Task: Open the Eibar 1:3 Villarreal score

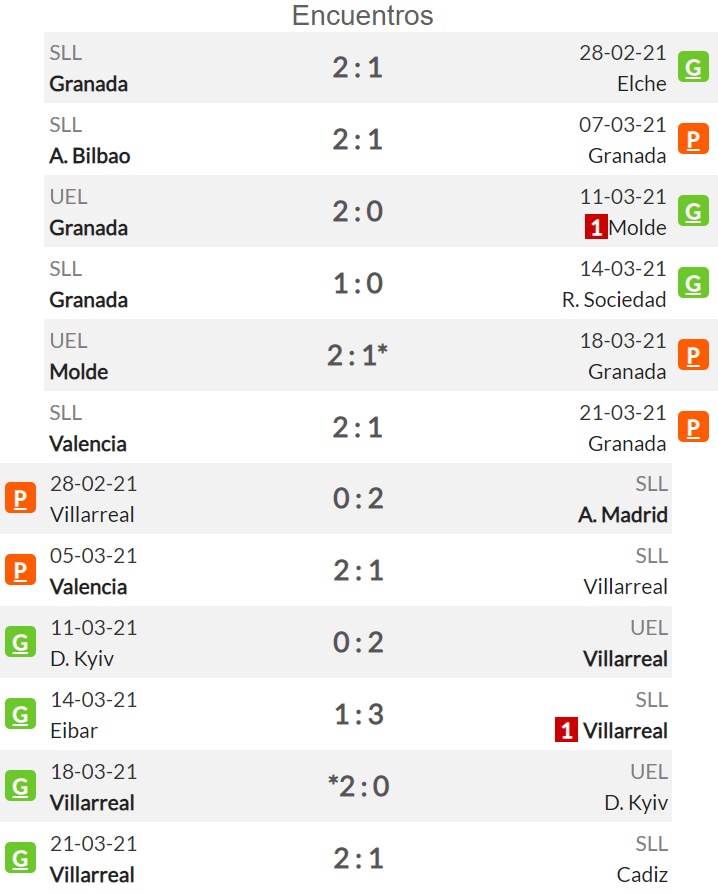Action: (359, 714)
